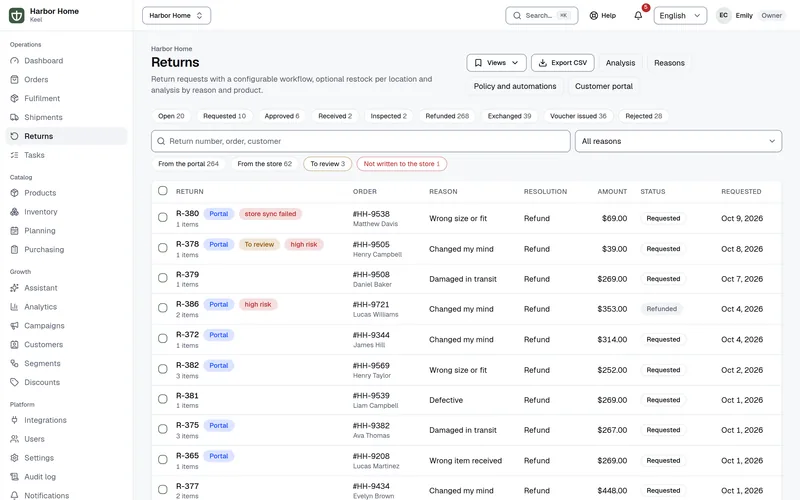Apply the Not written to the store filter
Viewport: 800px width, 500px height.
pyautogui.click(x=402, y=164)
